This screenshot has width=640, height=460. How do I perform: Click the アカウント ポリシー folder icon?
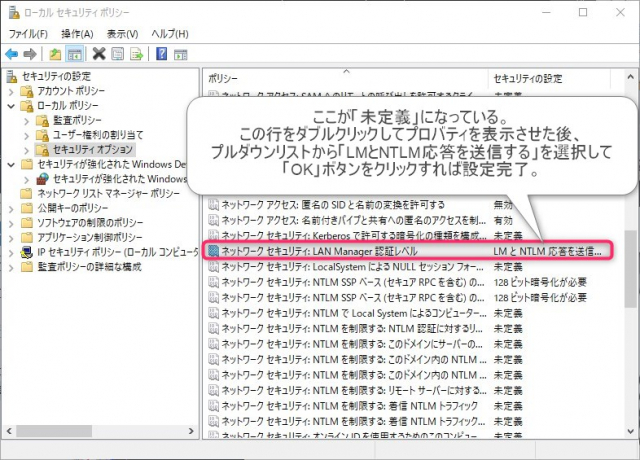[x=27, y=91]
